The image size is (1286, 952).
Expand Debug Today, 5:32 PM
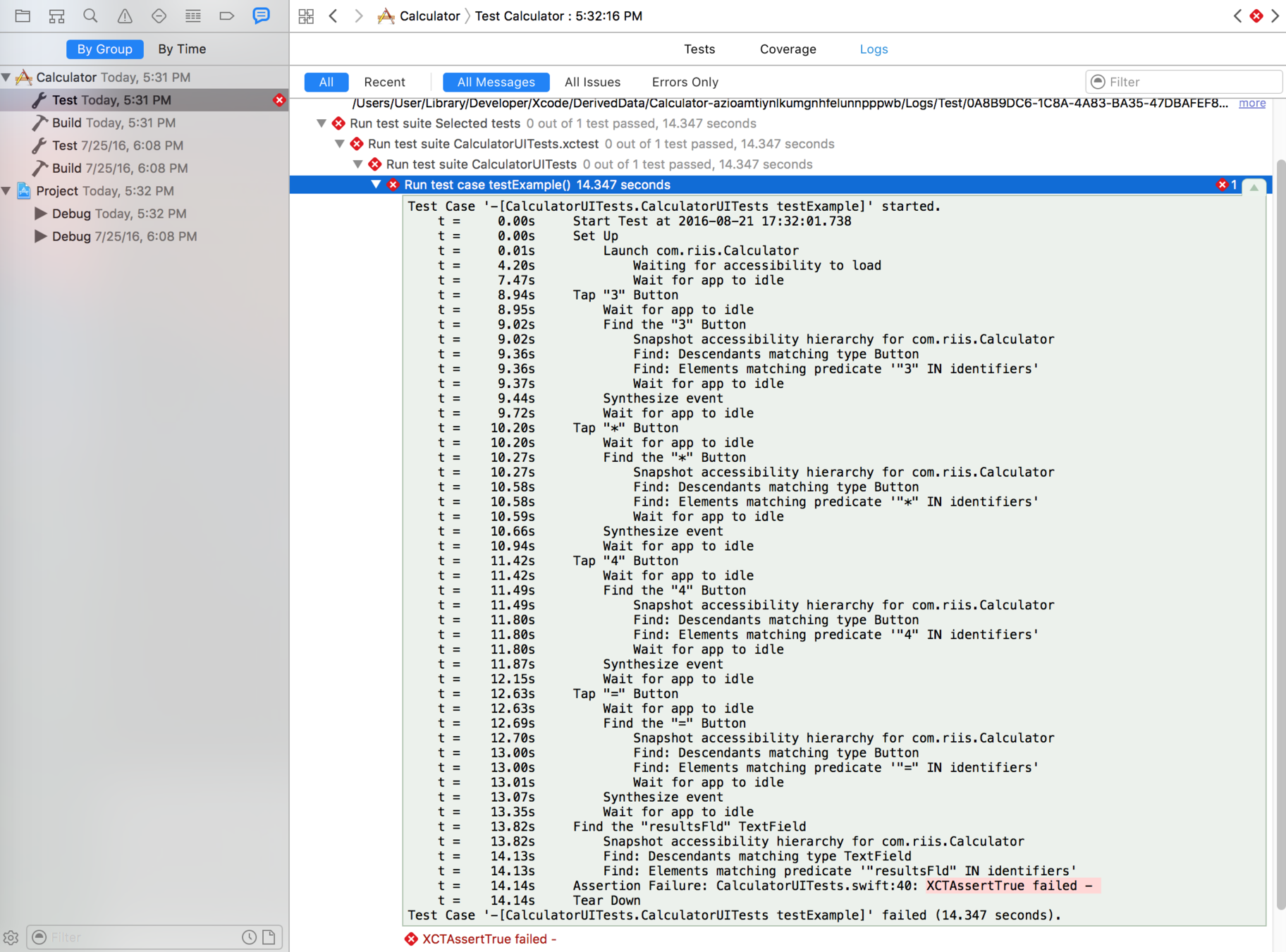click(x=41, y=214)
